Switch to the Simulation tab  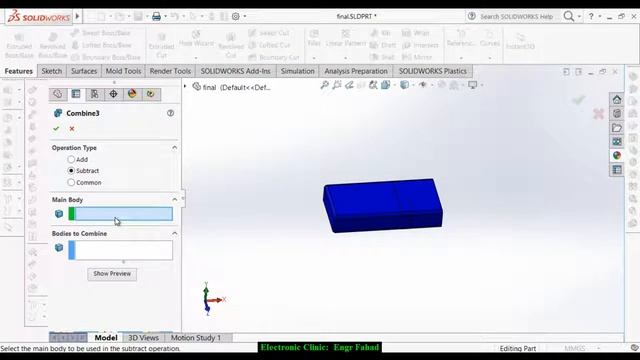pos(298,71)
